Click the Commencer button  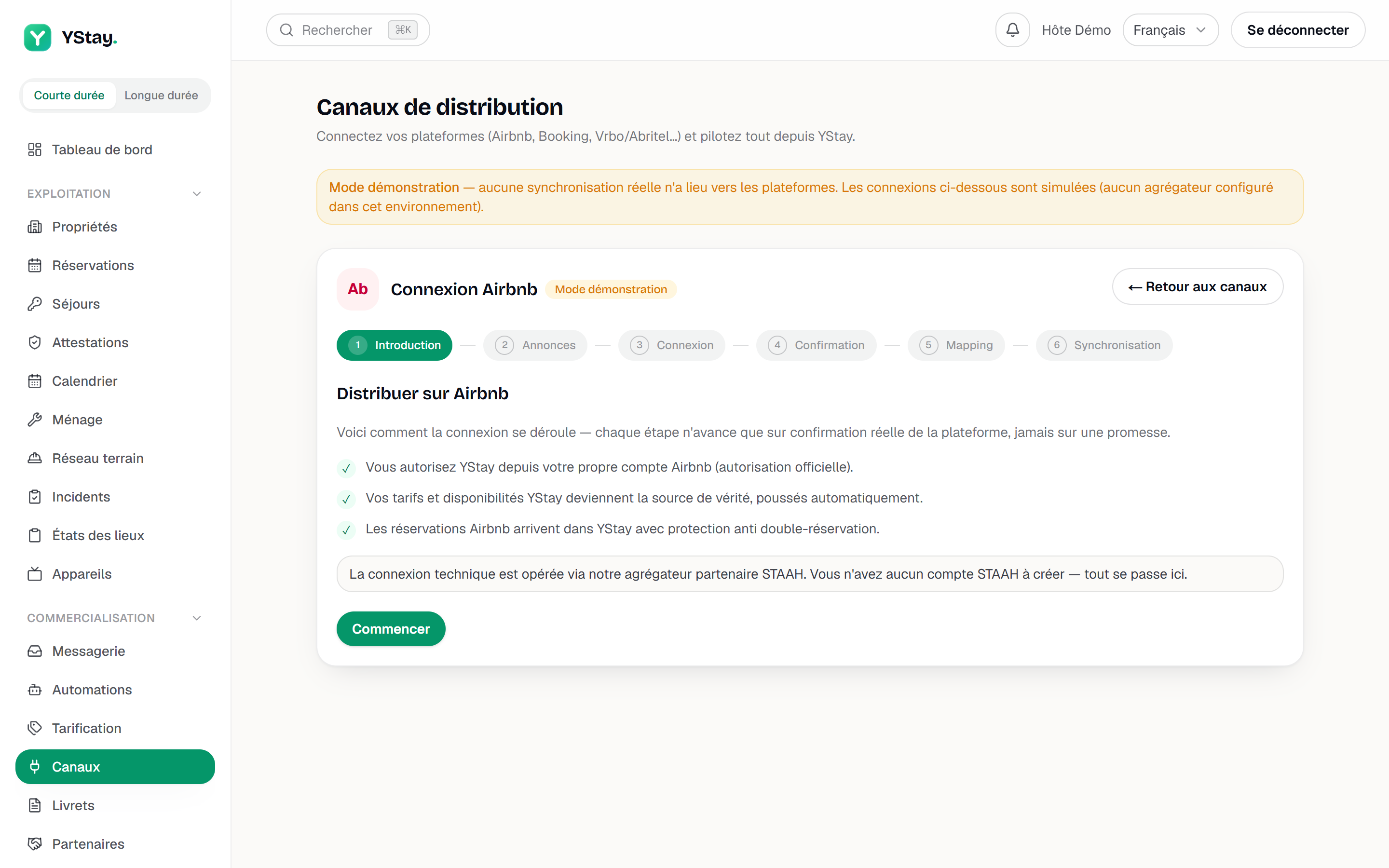[391, 629]
